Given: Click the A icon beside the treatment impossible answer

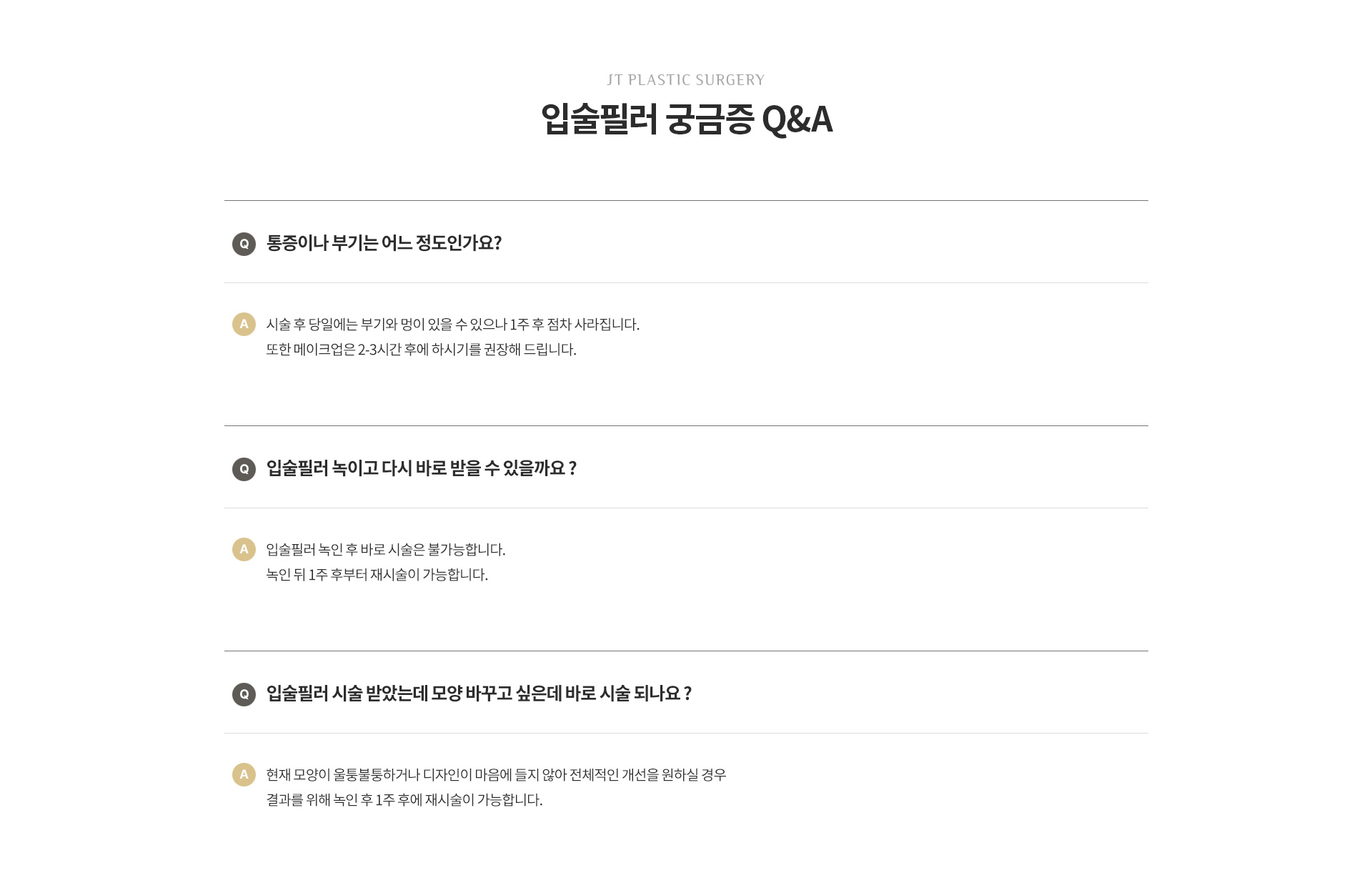Looking at the screenshot, I should click(244, 549).
